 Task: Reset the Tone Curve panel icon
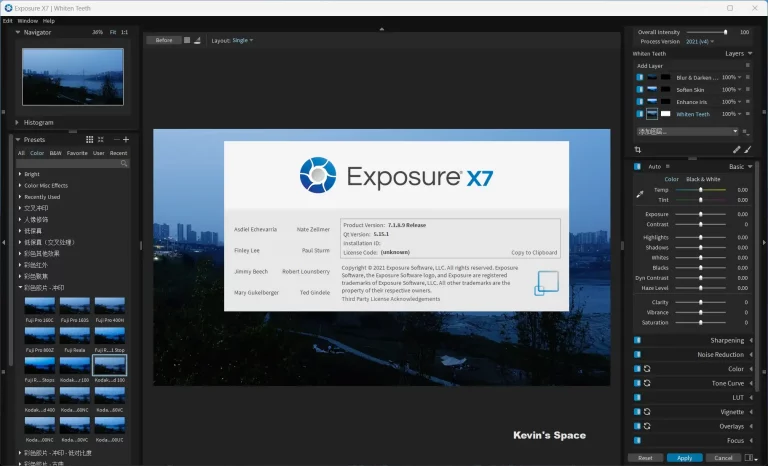[x=647, y=383]
